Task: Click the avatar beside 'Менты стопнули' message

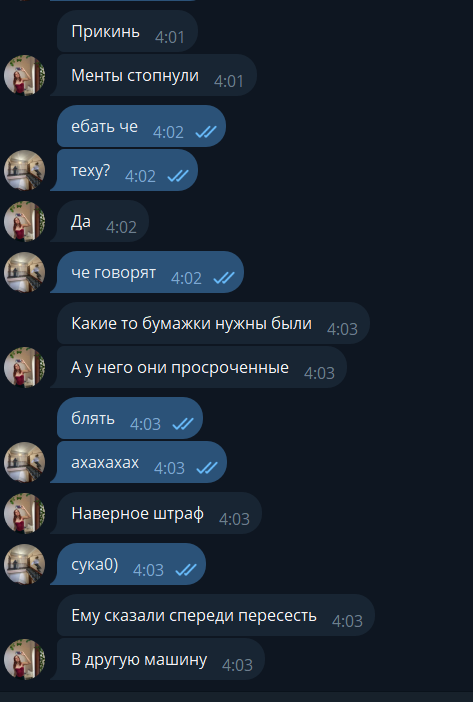Action: click(x=25, y=75)
